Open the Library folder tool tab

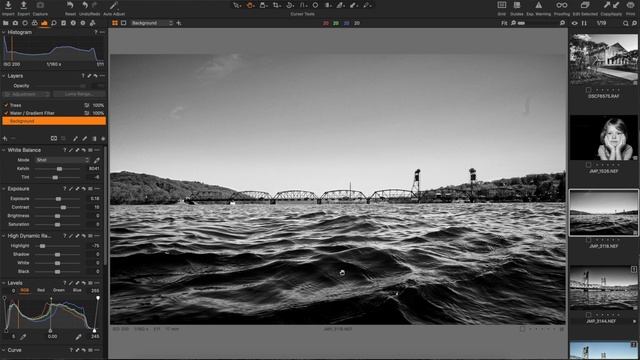coord(6,23)
